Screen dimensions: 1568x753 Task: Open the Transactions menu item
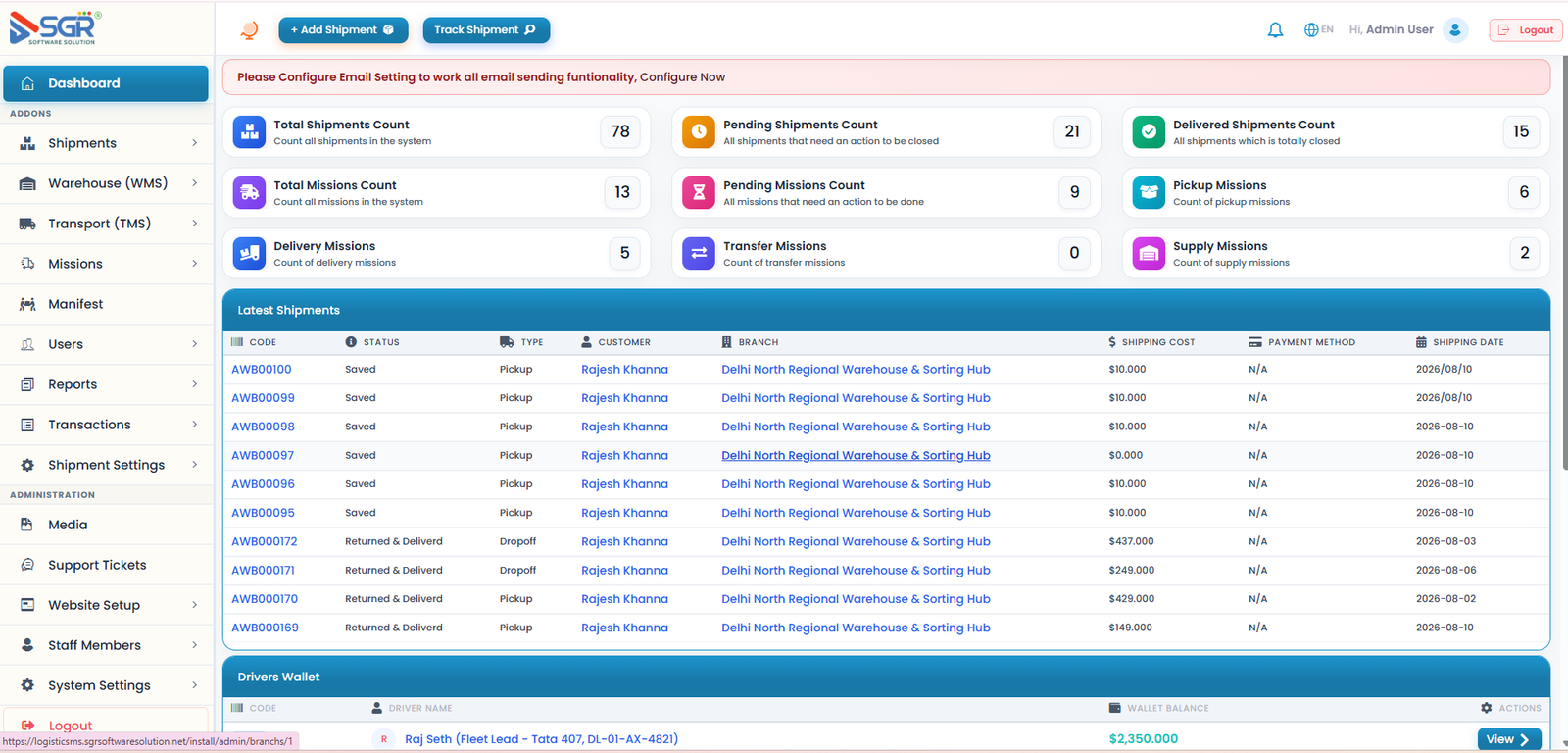tap(107, 425)
